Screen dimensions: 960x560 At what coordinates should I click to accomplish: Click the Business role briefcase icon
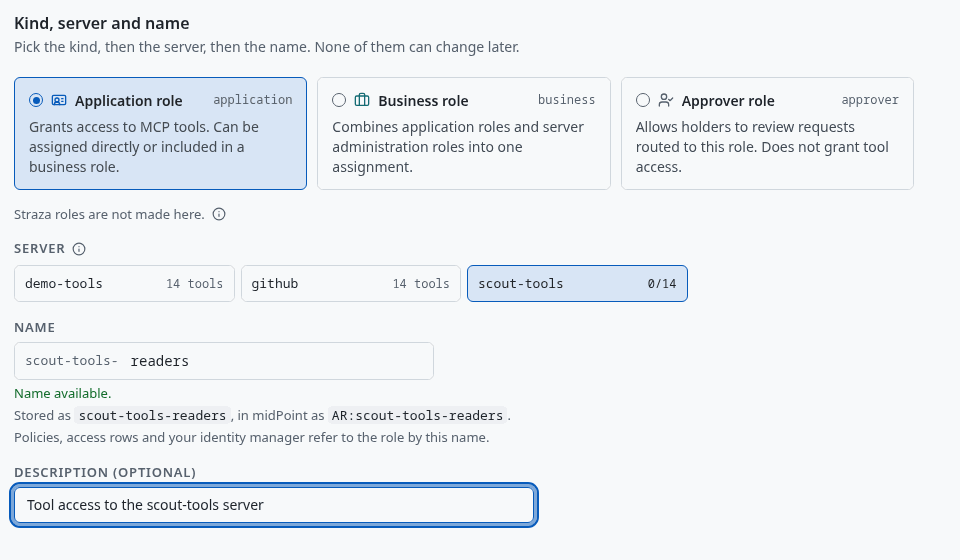362,100
